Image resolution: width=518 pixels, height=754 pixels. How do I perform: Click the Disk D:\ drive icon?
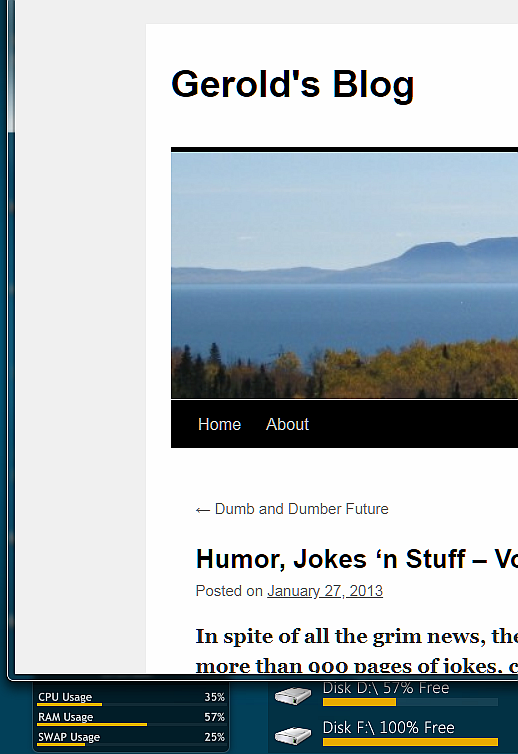click(292, 695)
